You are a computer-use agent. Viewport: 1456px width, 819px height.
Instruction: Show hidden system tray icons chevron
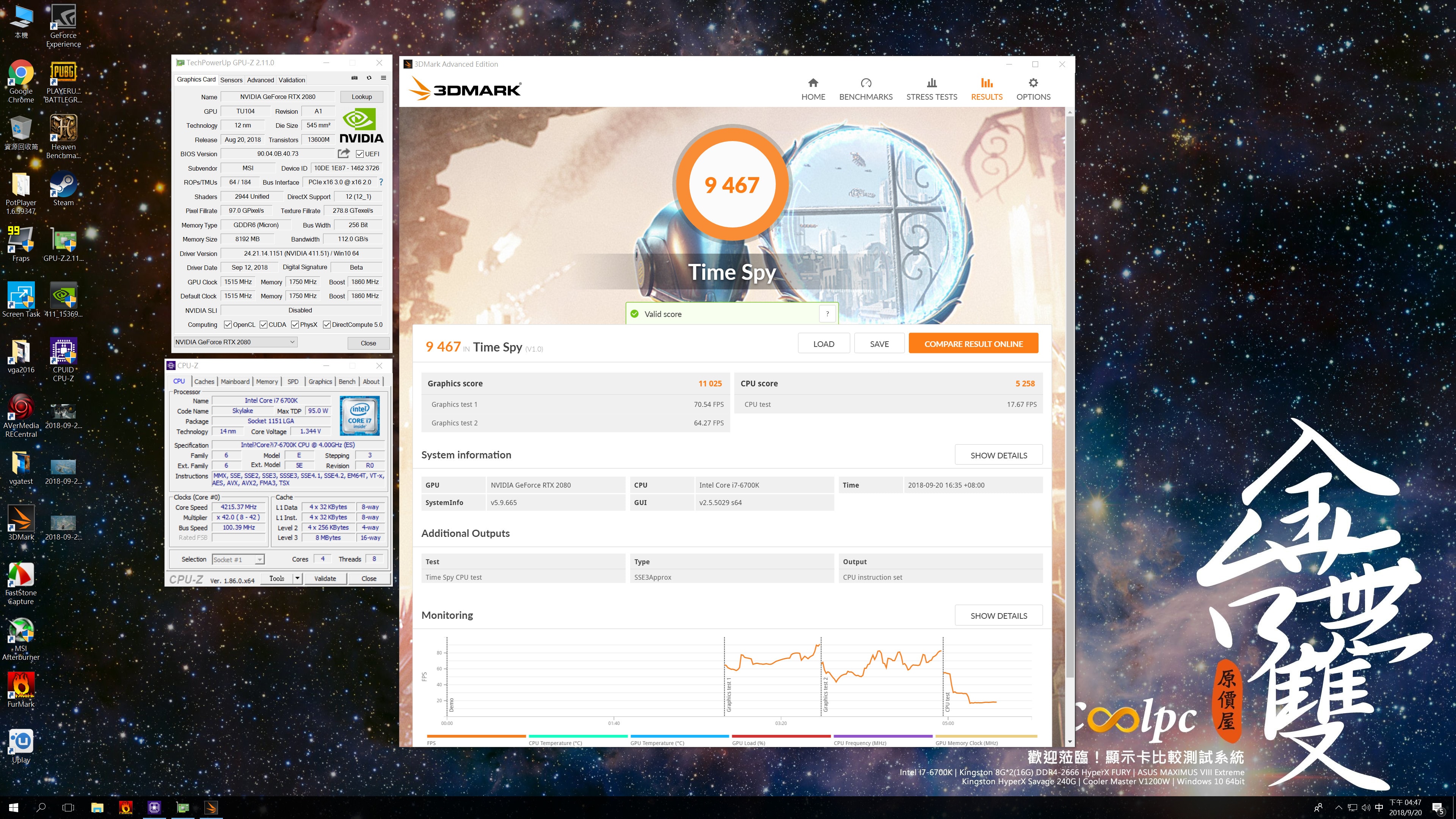point(1338,808)
